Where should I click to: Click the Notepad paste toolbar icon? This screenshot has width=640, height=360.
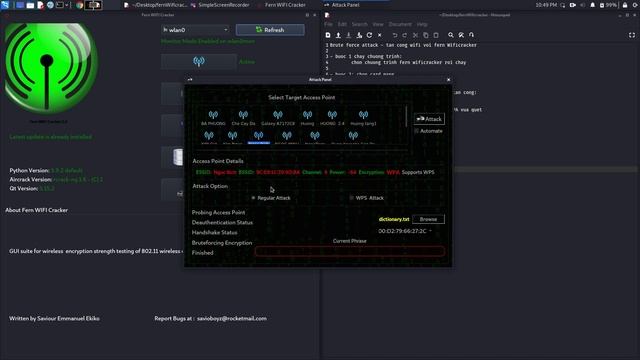436,35
